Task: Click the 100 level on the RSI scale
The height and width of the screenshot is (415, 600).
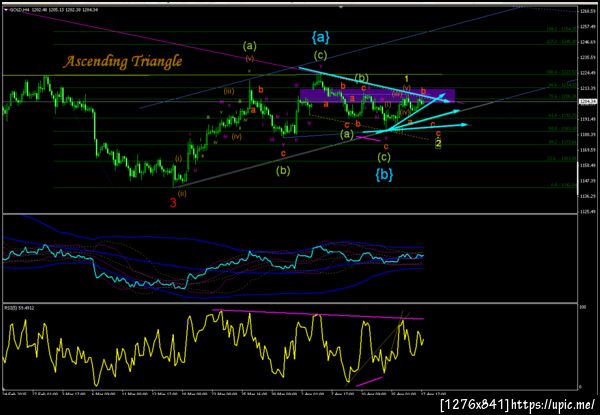Action: pyautogui.click(x=584, y=308)
